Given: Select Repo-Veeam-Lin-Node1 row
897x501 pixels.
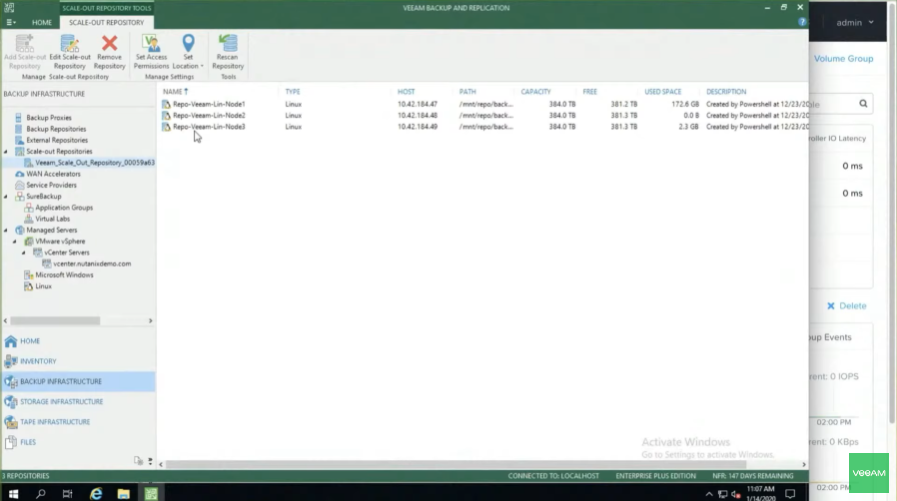Looking at the screenshot, I should coord(483,104).
